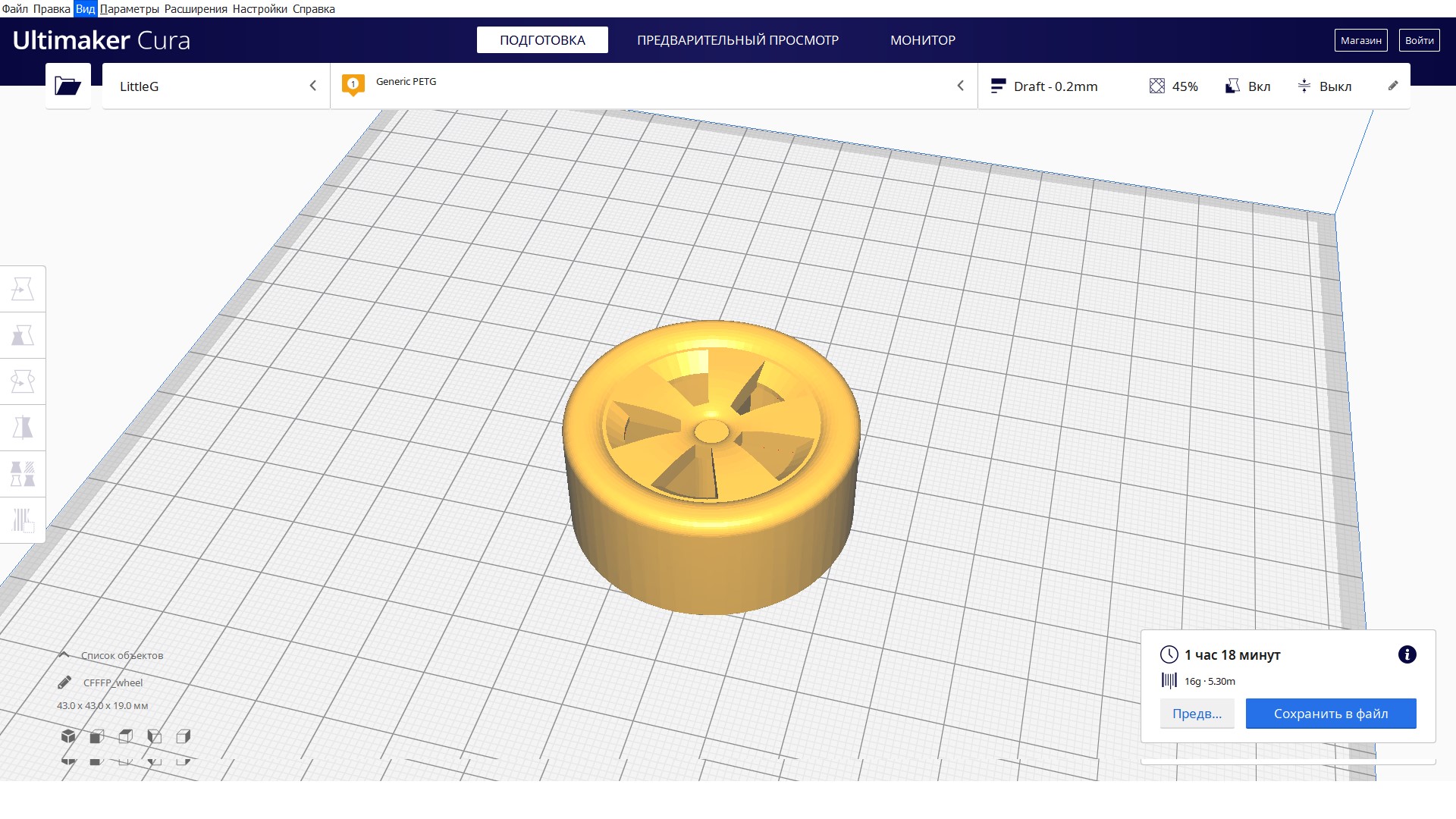Click pencil icon next to CFFFP_wheel name
This screenshot has height=819, width=1456.
coord(64,682)
